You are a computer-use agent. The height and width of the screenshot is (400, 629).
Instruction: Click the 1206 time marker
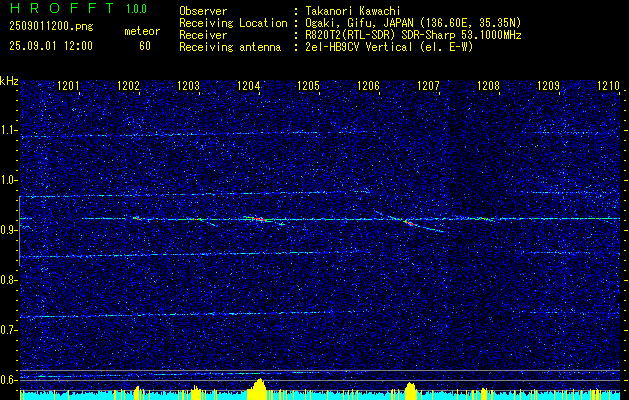[368, 85]
